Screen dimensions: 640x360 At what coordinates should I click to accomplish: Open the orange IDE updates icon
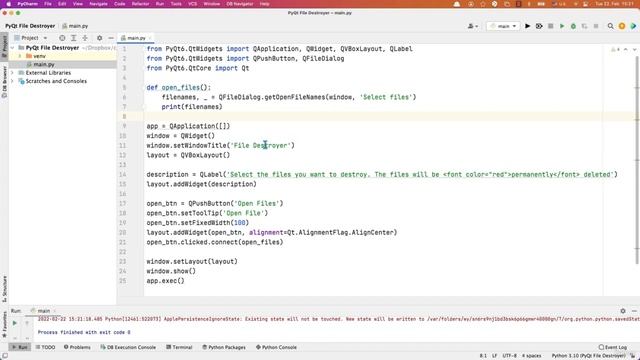tap(622, 26)
